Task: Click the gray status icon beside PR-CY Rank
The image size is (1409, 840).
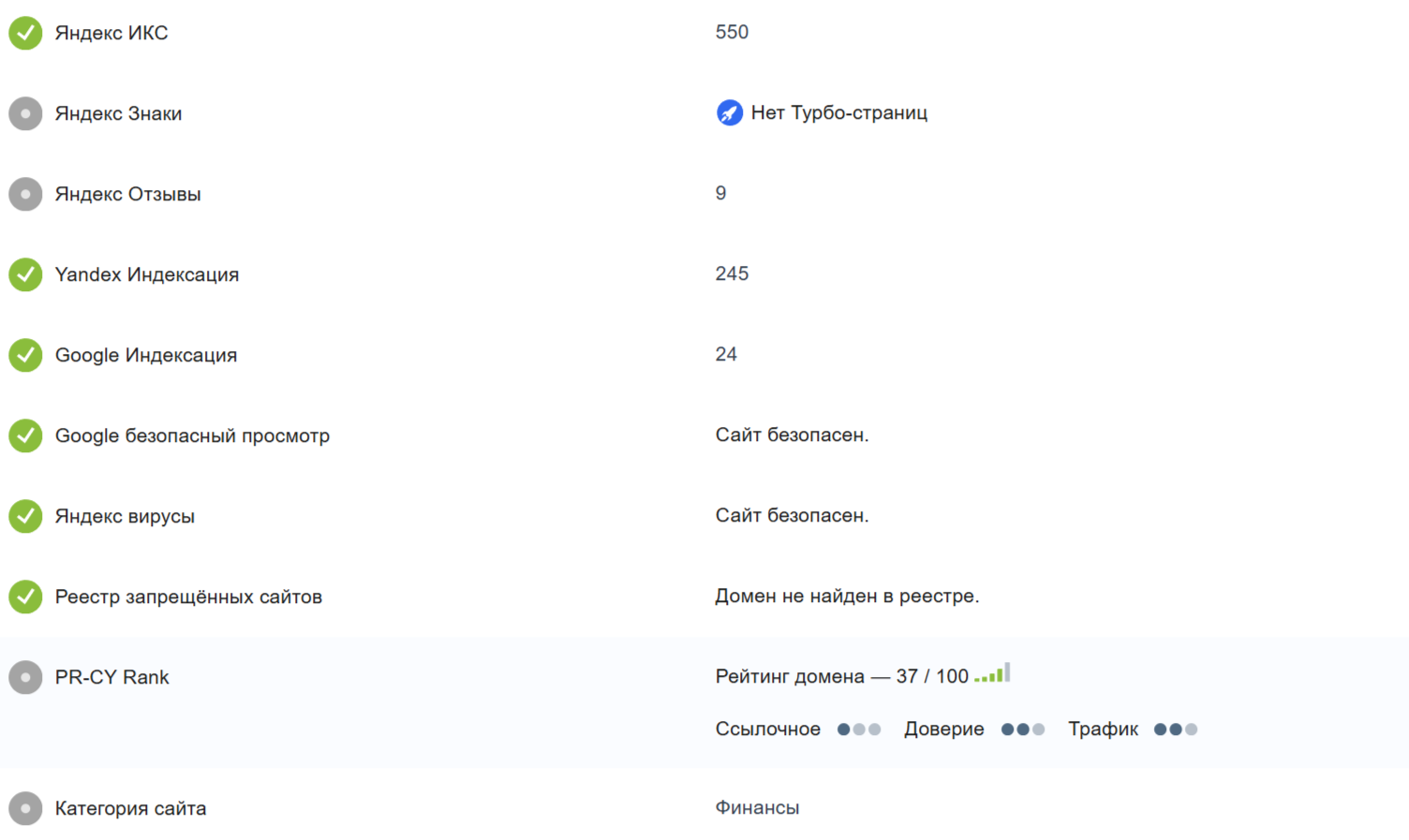Action: coord(25,677)
